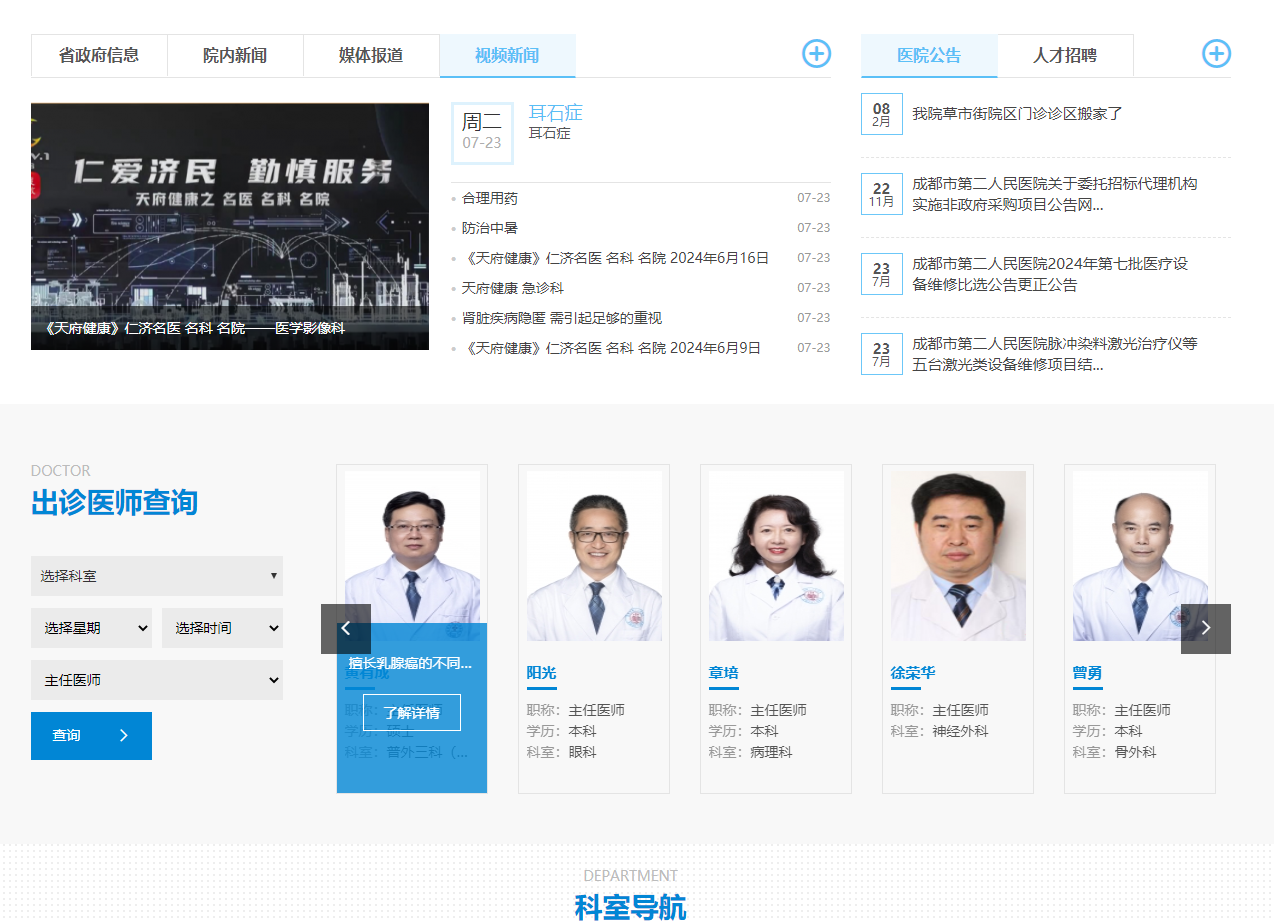
Task: Open the 我院草市街院区门诊诊区搬家了 notice
Action: pyautogui.click(x=1018, y=114)
